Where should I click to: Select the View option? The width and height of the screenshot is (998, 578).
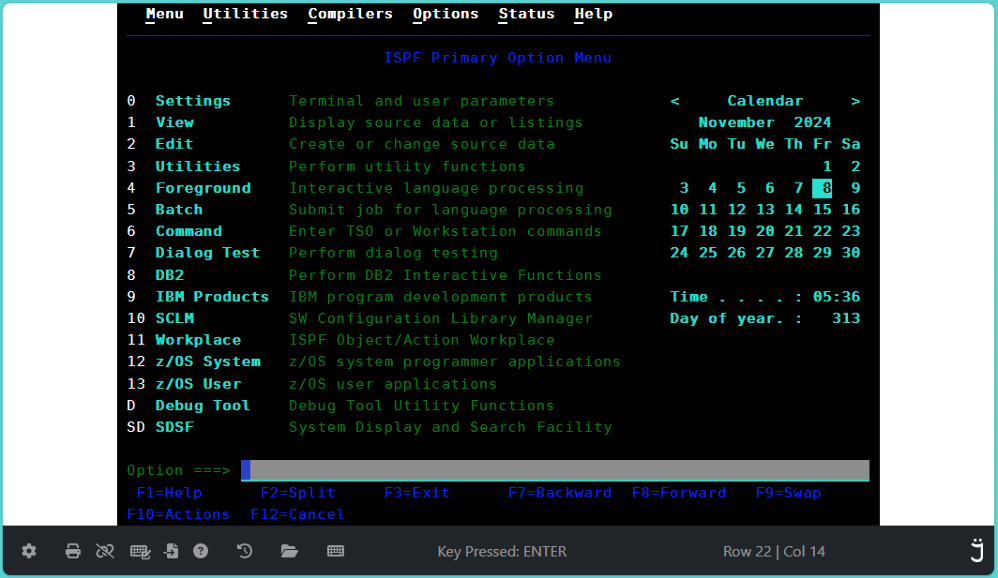[174, 122]
